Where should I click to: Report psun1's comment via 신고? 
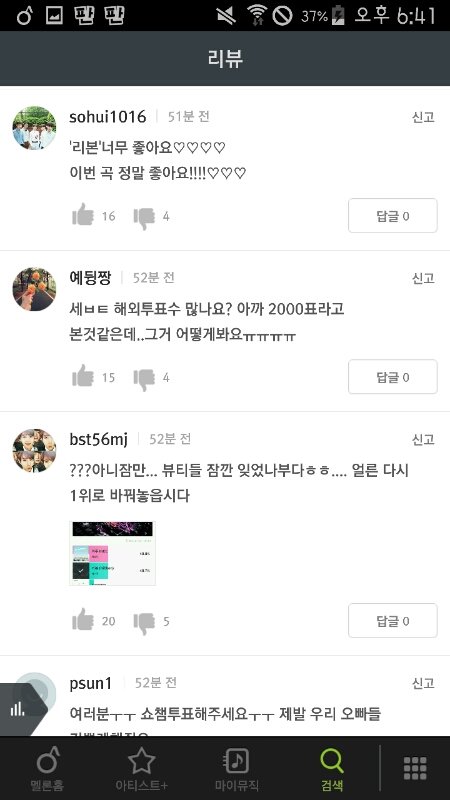point(423,683)
